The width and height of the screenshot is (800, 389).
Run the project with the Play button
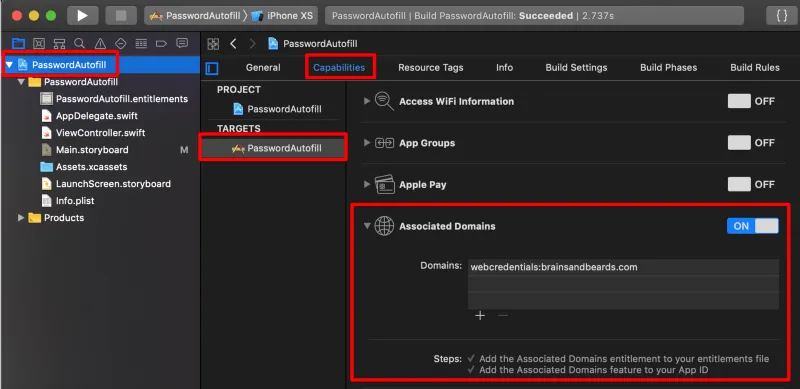coord(82,16)
